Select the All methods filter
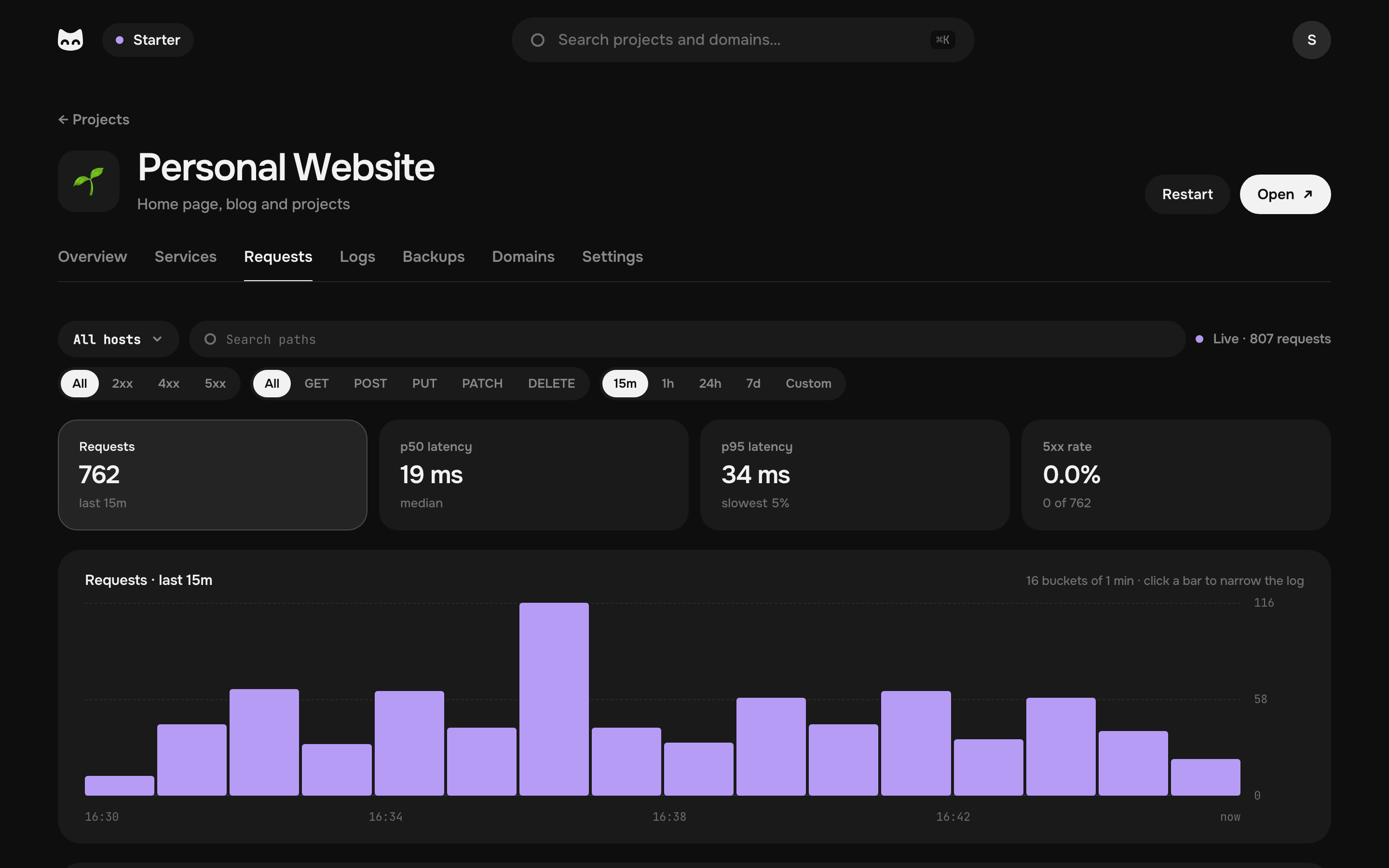1389x868 pixels. click(x=272, y=383)
